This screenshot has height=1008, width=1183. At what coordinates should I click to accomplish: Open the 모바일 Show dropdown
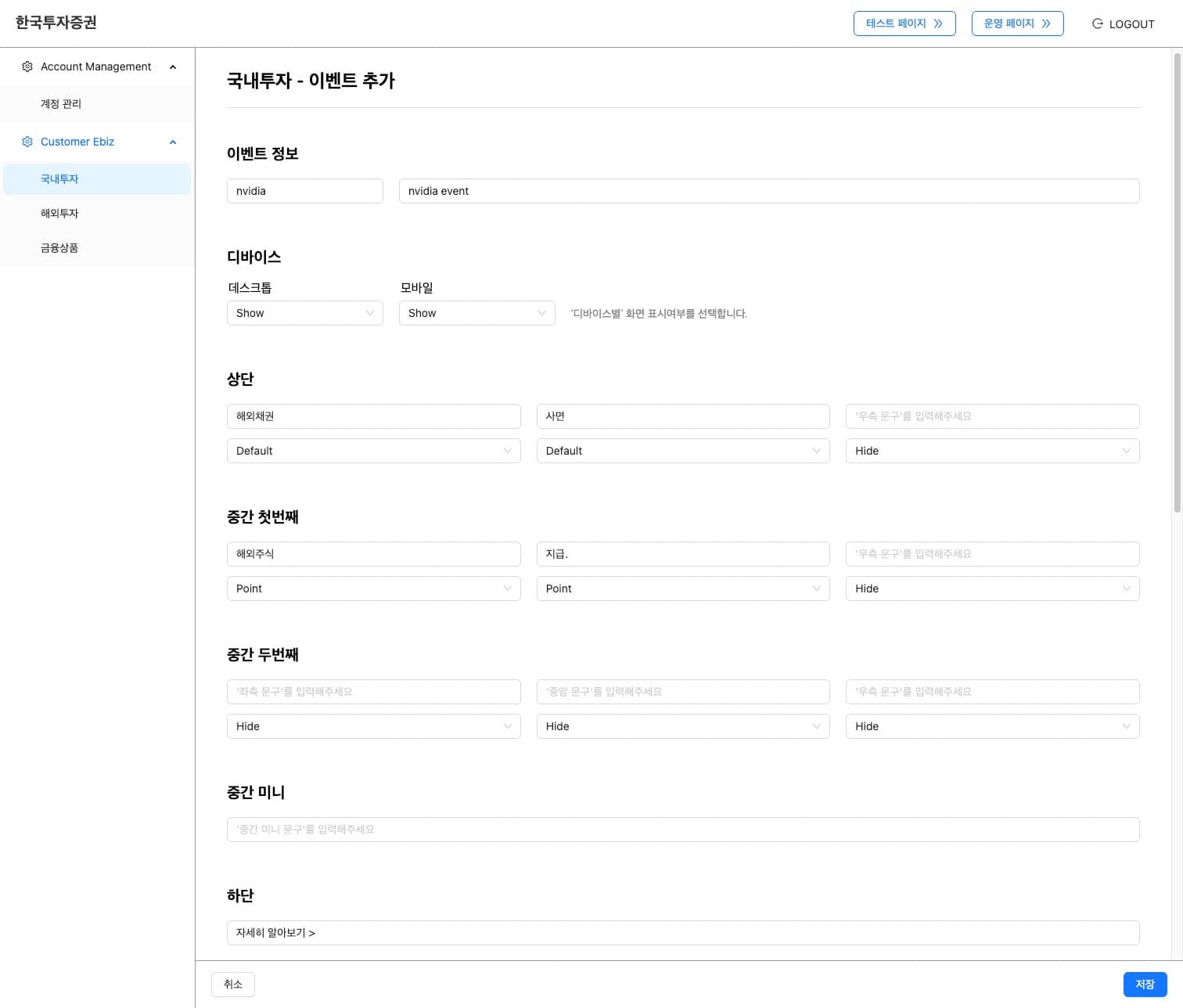click(476, 313)
